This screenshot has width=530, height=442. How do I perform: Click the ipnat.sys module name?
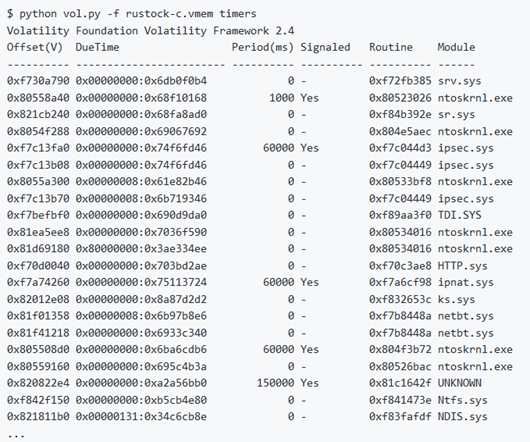pyautogui.click(x=465, y=283)
